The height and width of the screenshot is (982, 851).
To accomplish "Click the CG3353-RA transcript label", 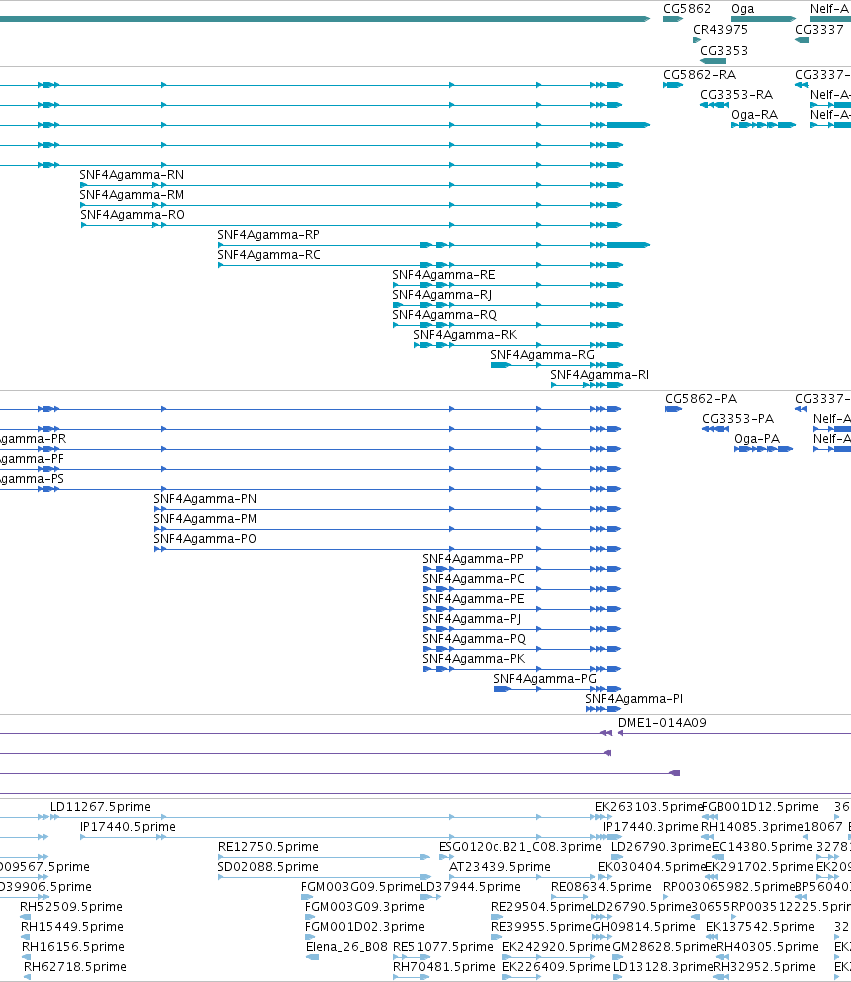I will [x=736, y=95].
